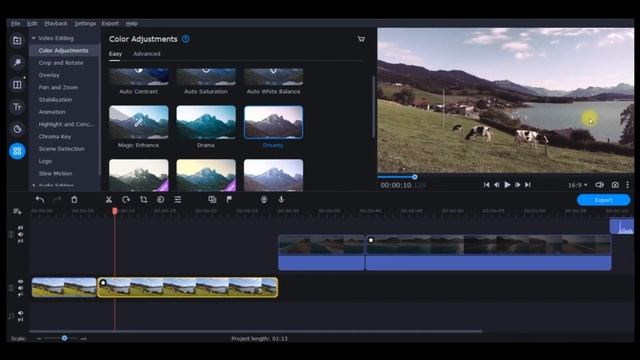This screenshot has height=360, width=640.
Task: Open the Stickers clock-shaped sidebar tab
Action: coord(17,129)
